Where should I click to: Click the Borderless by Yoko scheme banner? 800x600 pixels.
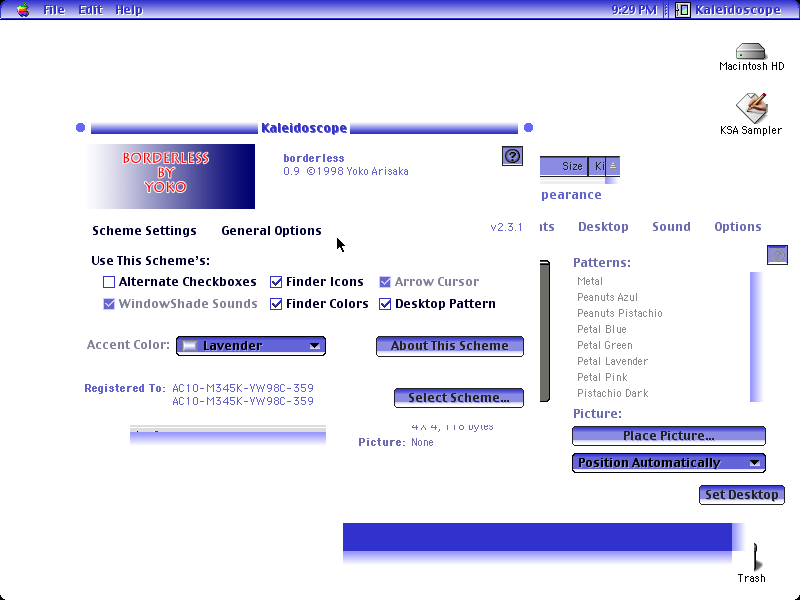pos(171,176)
